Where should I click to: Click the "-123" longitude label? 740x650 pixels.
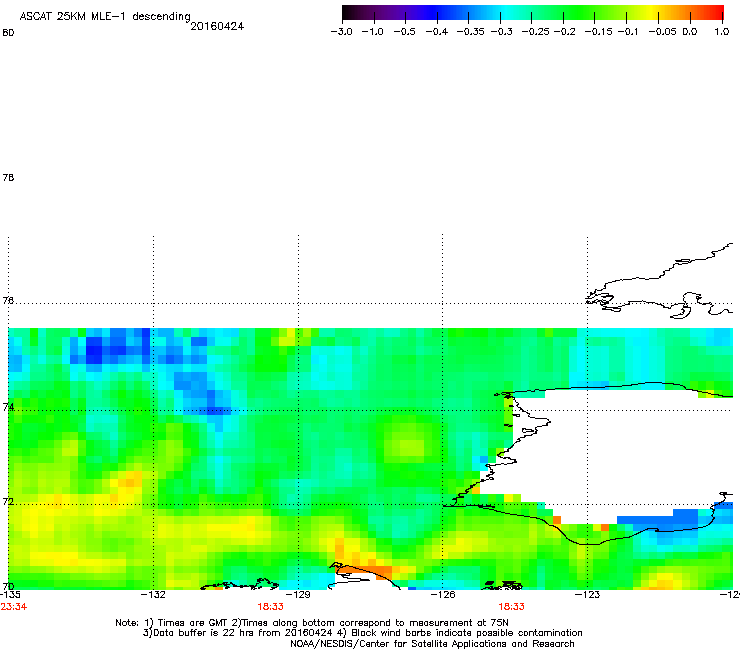(x=588, y=594)
